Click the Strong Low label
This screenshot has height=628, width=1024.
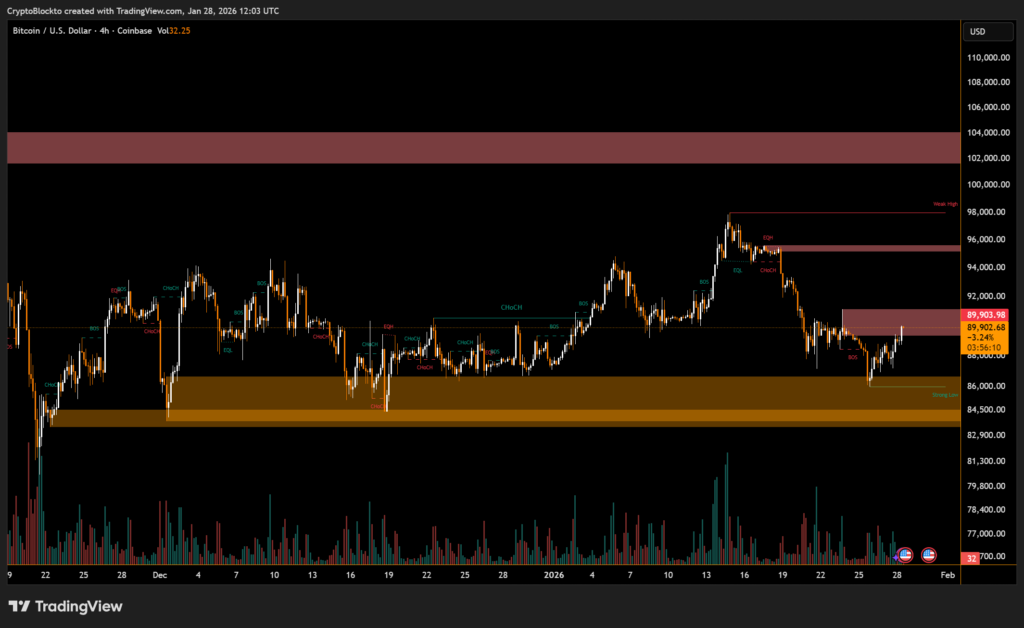(945, 395)
